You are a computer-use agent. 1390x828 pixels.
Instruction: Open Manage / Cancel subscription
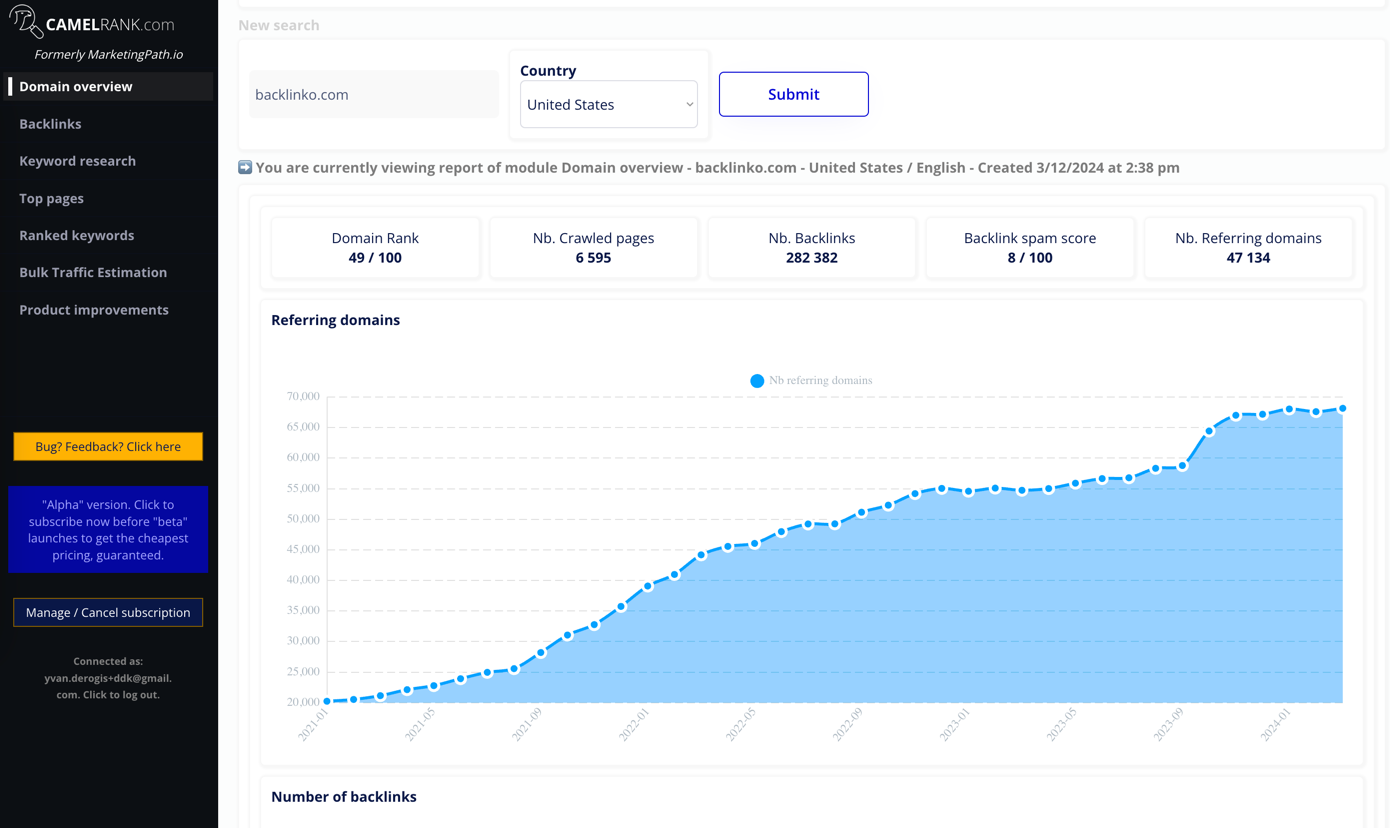click(x=108, y=612)
